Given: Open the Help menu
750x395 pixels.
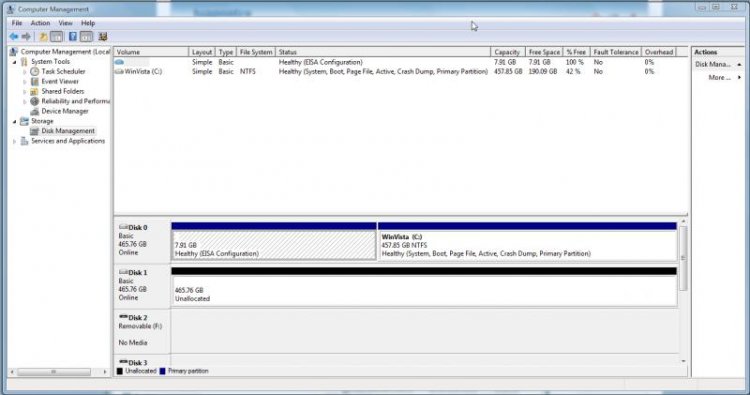Looking at the screenshot, I should pyautogui.click(x=88, y=23).
